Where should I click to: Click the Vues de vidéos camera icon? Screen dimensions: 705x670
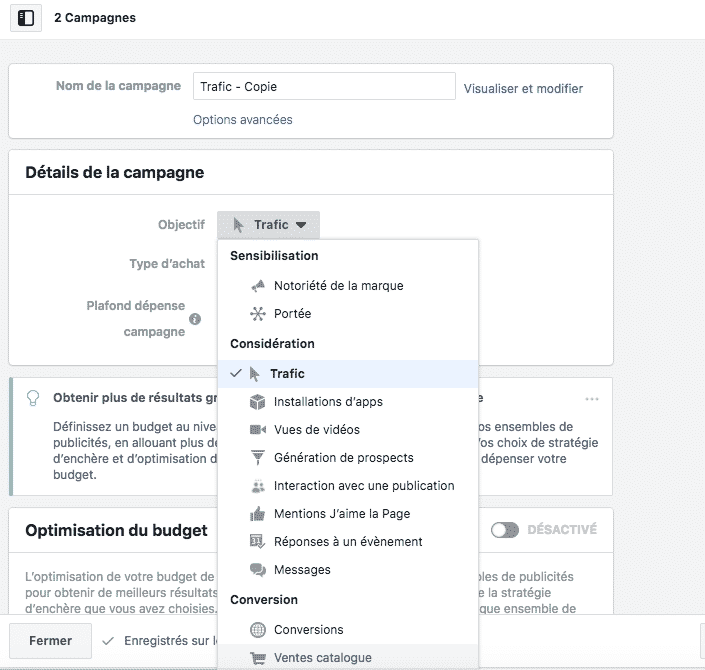[x=258, y=430]
